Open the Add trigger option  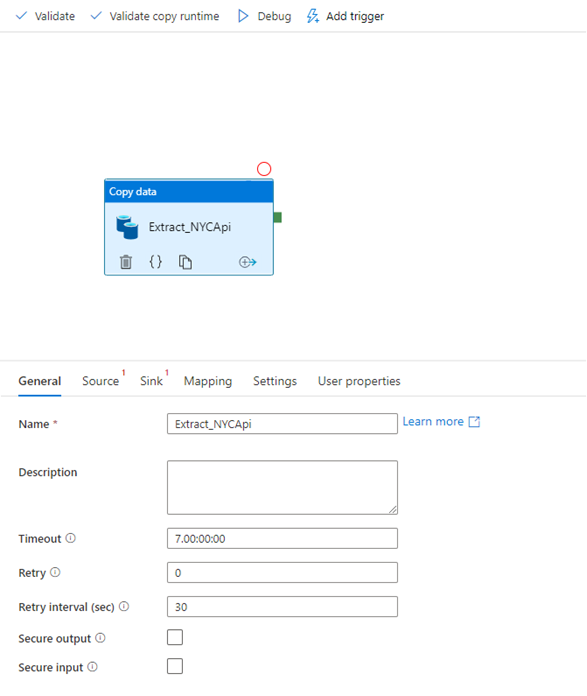[345, 16]
